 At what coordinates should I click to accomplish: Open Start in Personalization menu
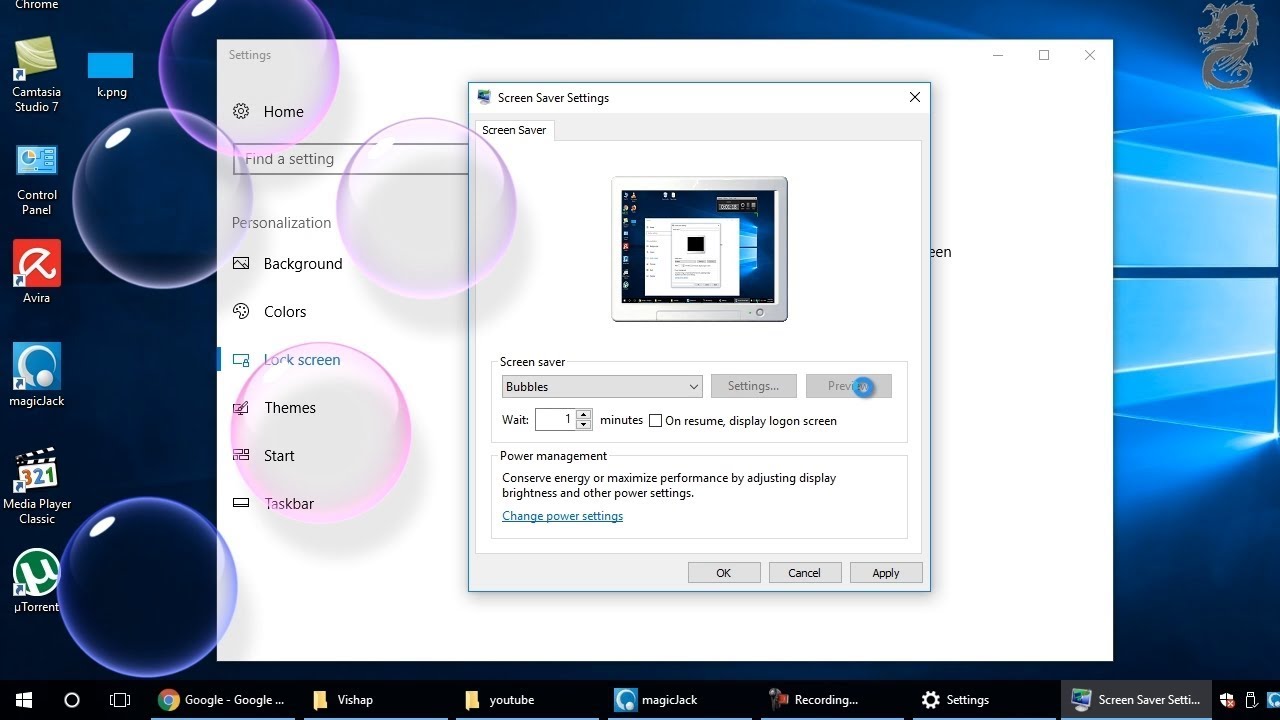click(x=279, y=456)
